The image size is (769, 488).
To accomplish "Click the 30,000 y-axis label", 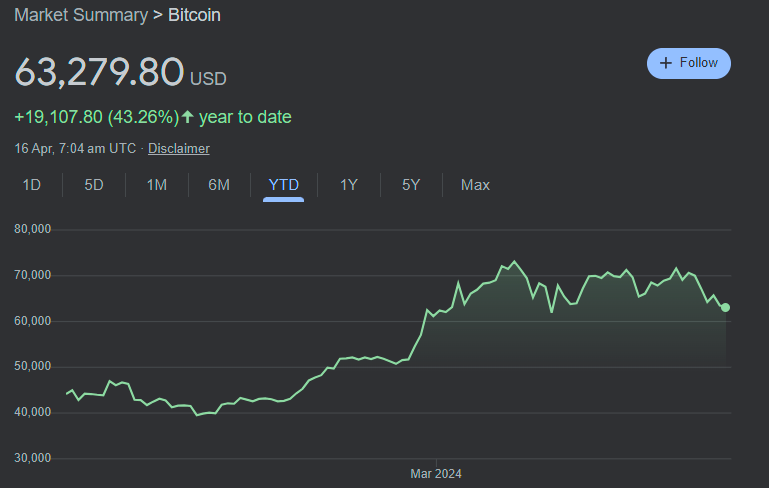I will click(x=32, y=458).
